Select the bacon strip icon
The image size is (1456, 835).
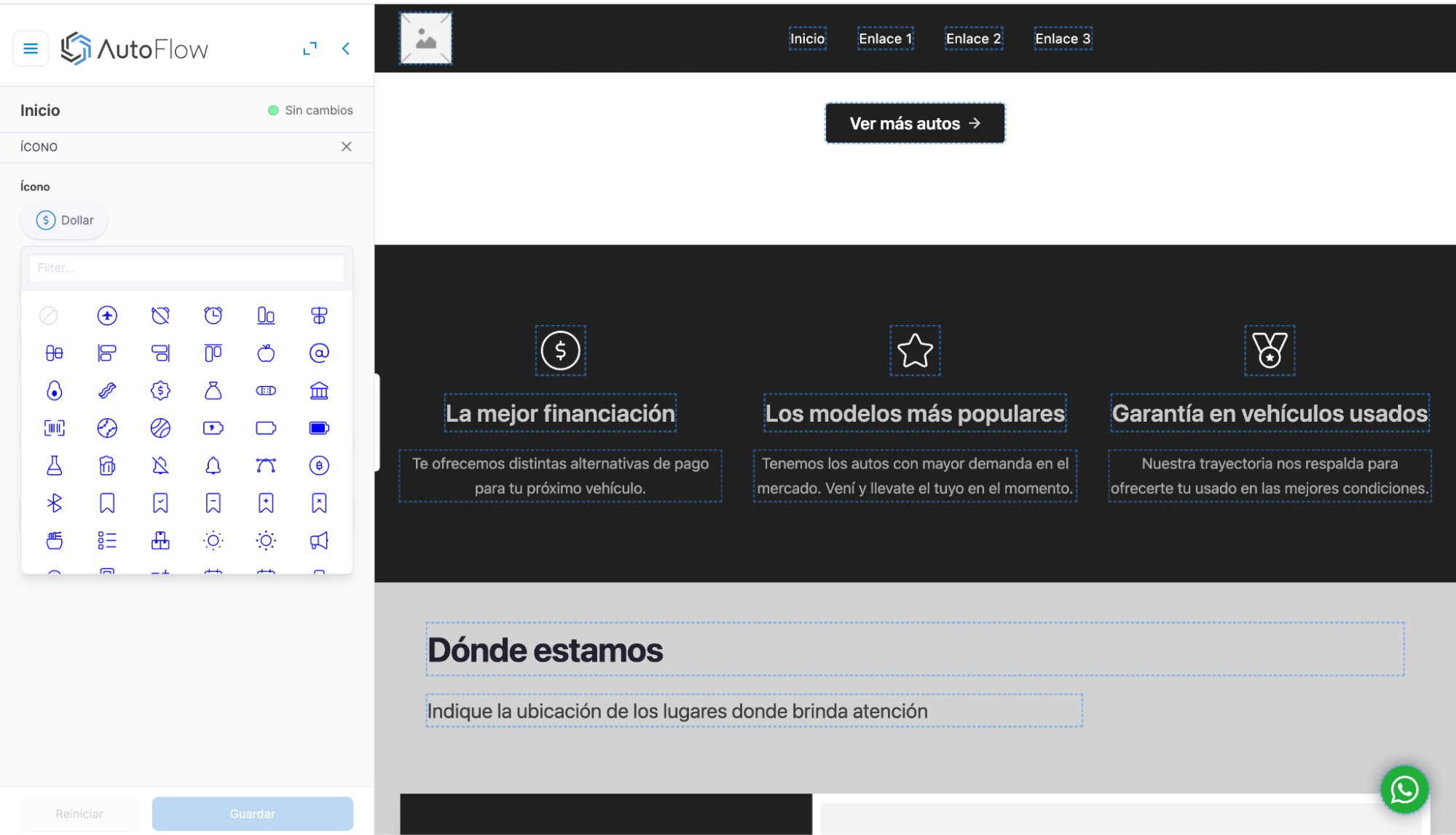[x=107, y=391]
